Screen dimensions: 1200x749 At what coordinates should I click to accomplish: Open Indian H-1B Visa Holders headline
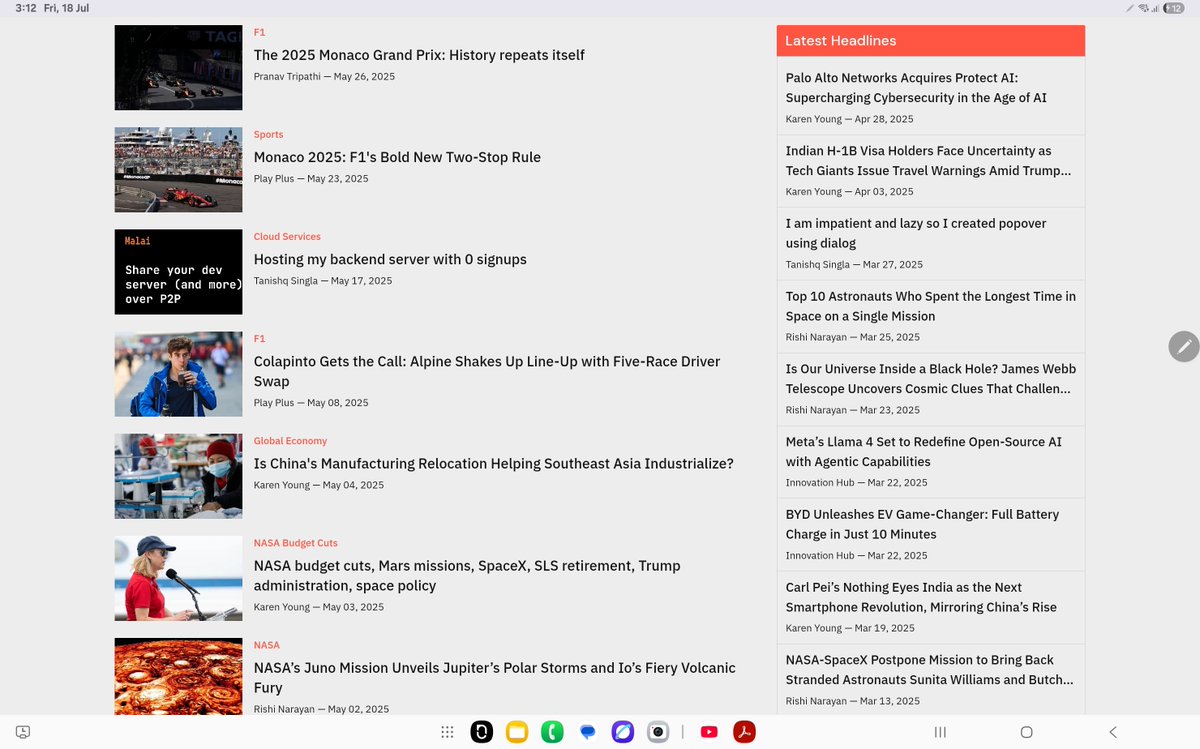coord(928,161)
